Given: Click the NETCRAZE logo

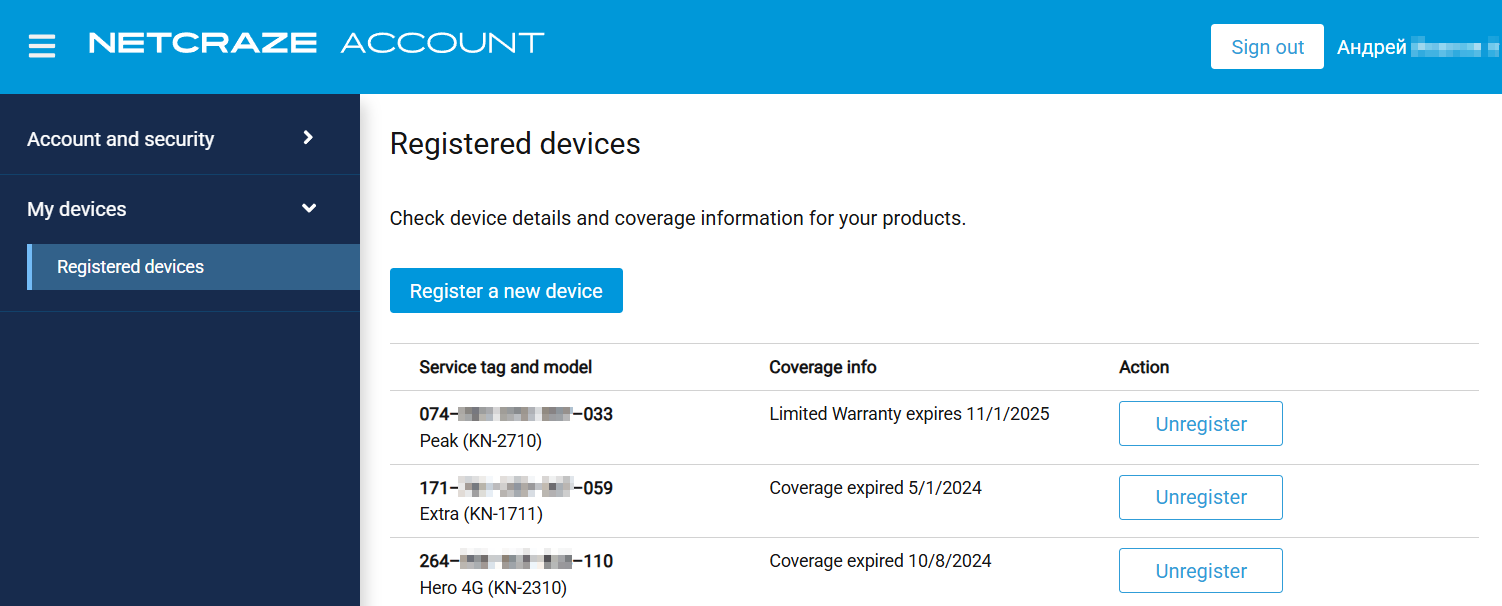Looking at the screenshot, I should coord(203,43).
